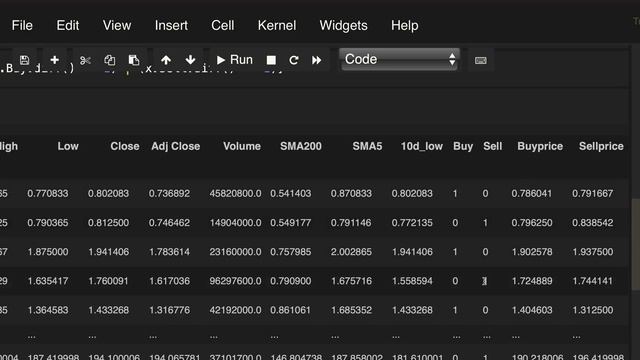Select Sellprice value 1.937500

click(593, 252)
